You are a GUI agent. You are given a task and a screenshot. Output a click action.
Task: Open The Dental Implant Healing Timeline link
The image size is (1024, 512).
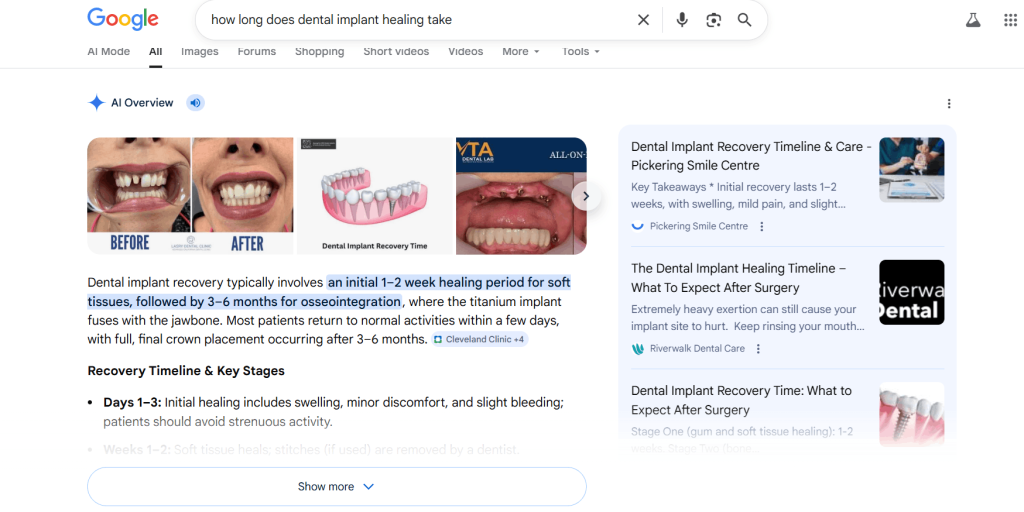pyautogui.click(x=739, y=278)
